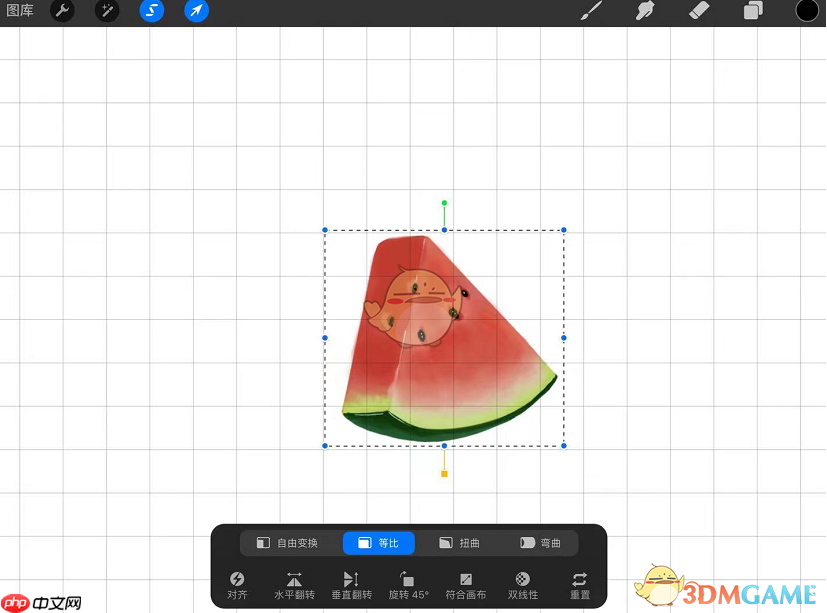
Task: Tap 重置 to reset transform
Action: [x=579, y=584]
